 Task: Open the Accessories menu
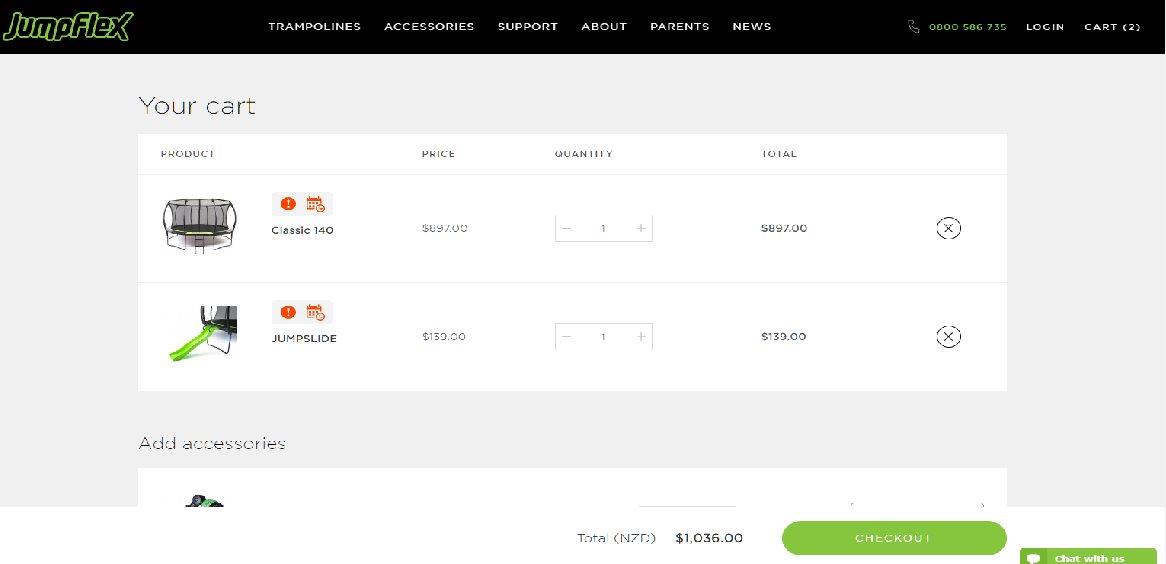(429, 27)
